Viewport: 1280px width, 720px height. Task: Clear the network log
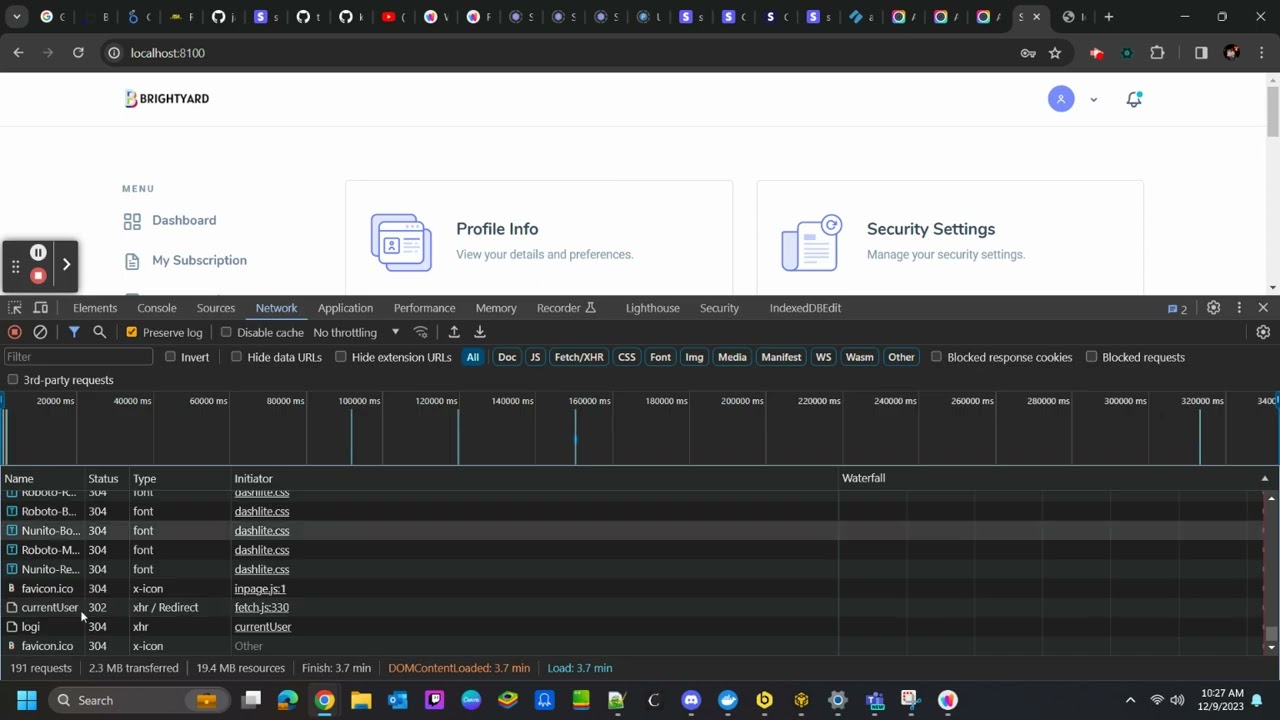(x=40, y=332)
